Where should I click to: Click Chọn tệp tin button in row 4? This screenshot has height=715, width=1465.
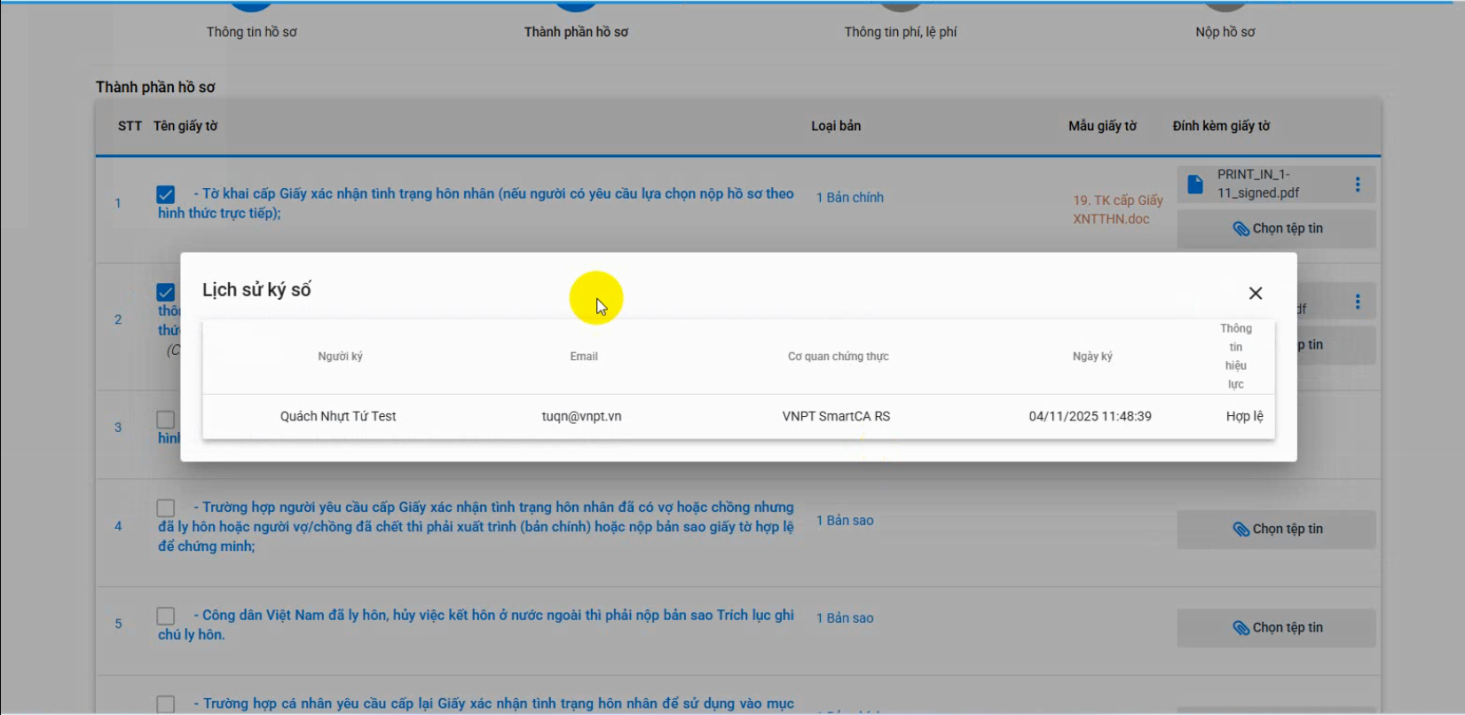pyautogui.click(x=1276, y=529)
